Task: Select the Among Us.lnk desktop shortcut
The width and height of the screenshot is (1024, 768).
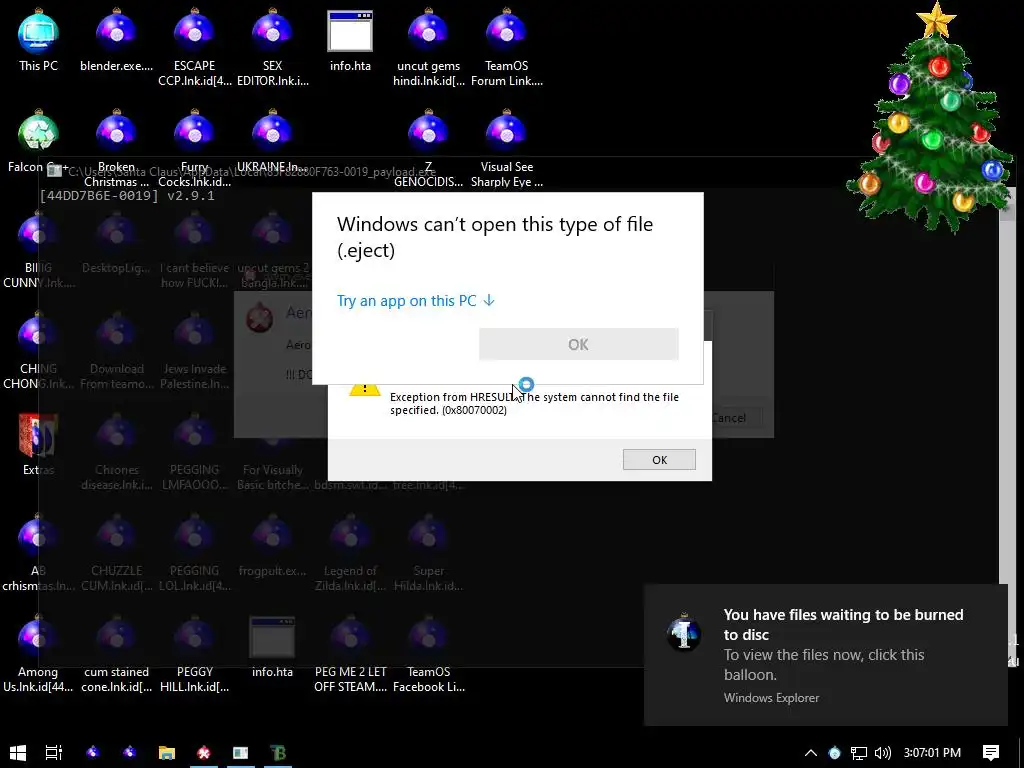Action: click(38, 653)
